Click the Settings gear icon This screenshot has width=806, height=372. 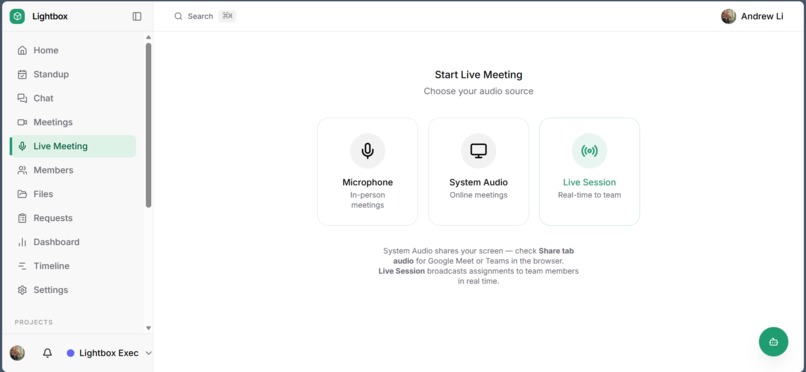pos(22,290)
